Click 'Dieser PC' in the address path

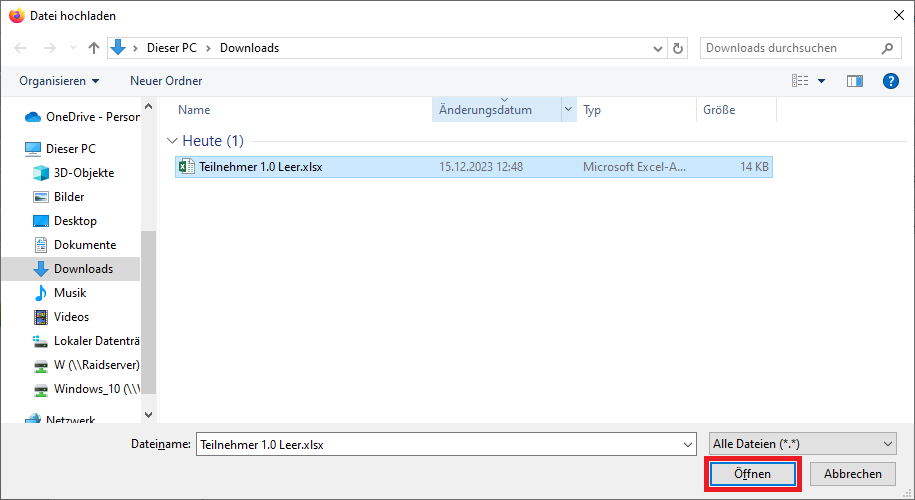pyautogui.click(x=172, y=48)
